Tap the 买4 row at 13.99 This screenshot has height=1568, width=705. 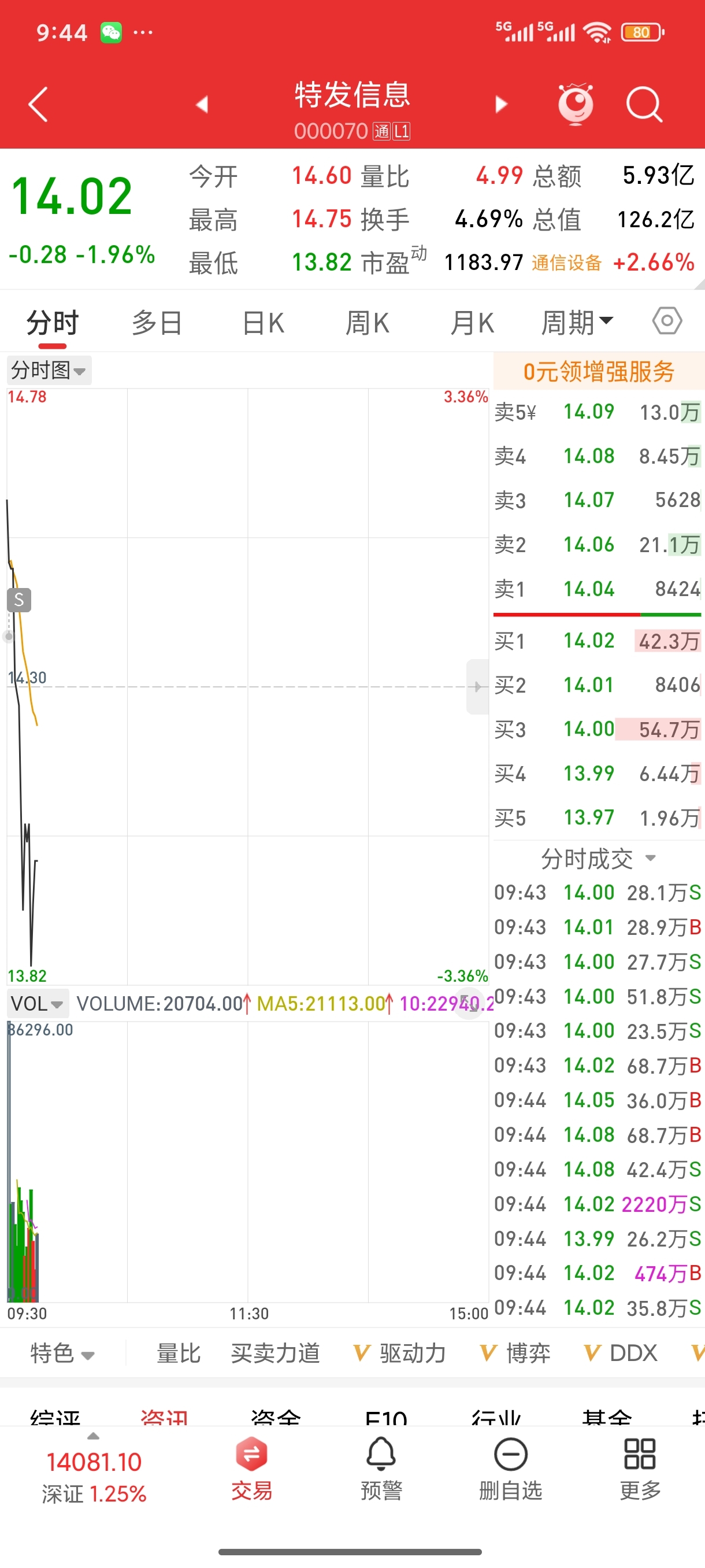point(598,774)
